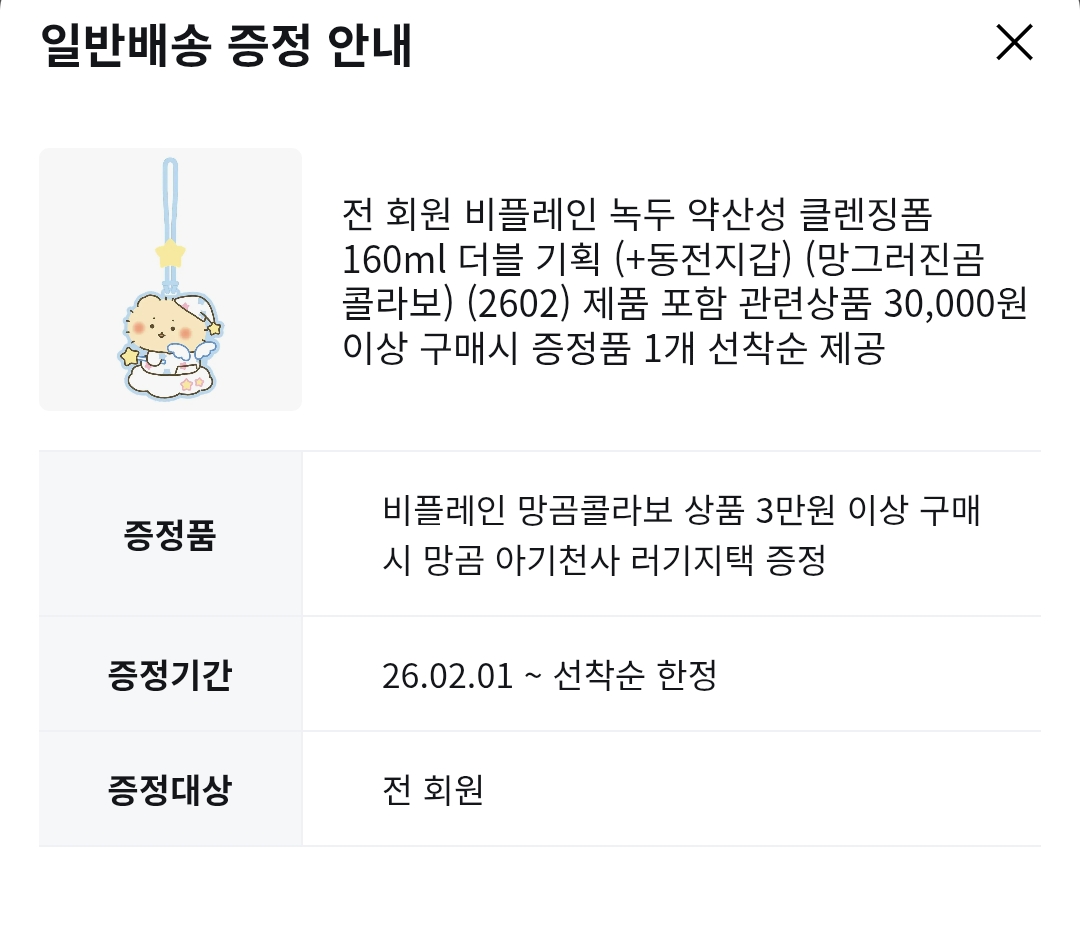Select the 증정대상 row label
Viewport: 1080px width, 936px height.
pyautogui.click(x=170, y=790)
